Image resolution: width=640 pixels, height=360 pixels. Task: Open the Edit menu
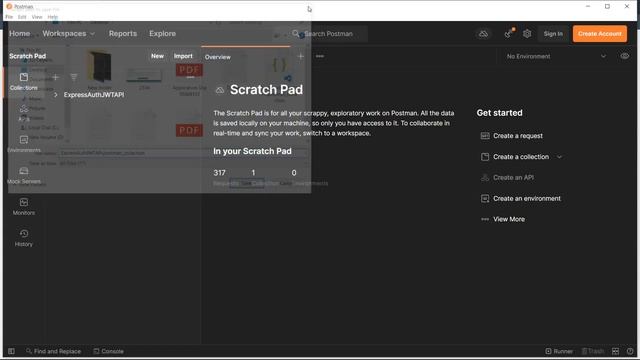tap(22, 17)
